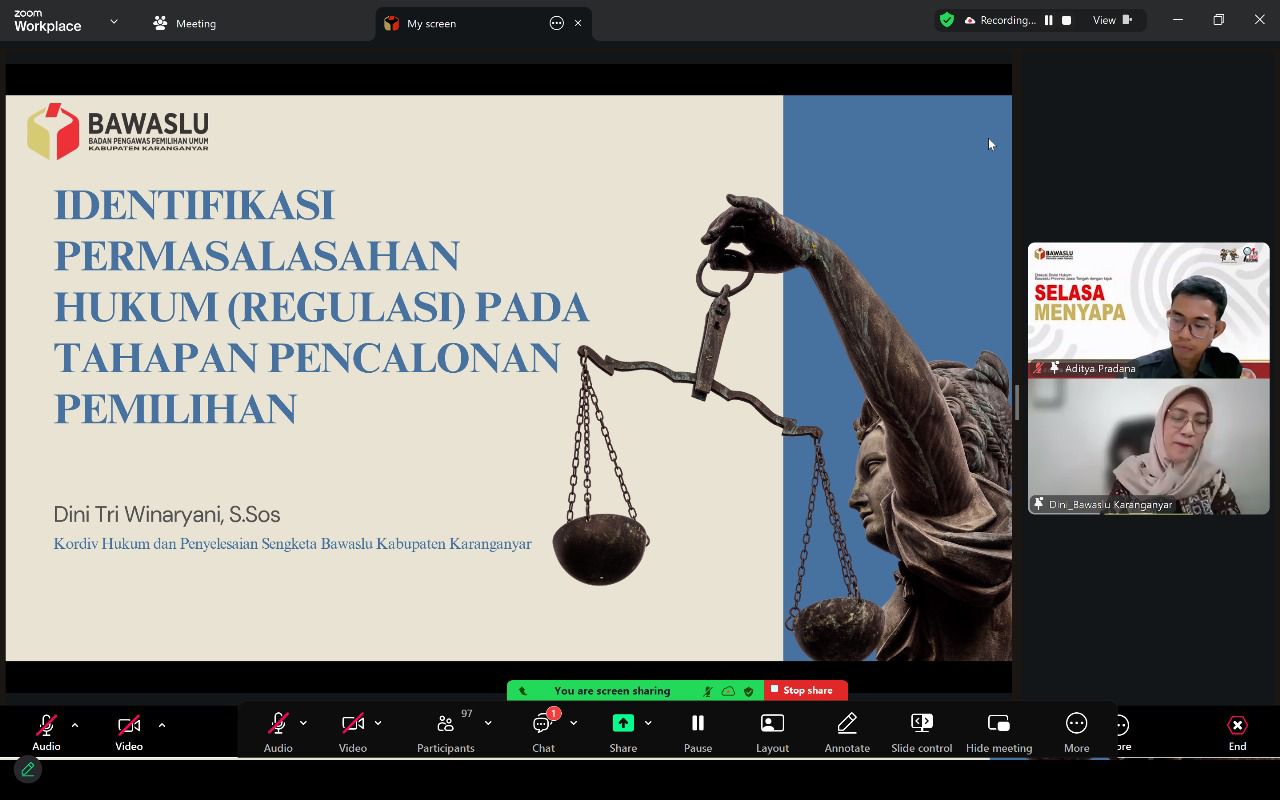Select the My screen tab
The height and width of the screenshot is (800, 1280).
[431, 23]
